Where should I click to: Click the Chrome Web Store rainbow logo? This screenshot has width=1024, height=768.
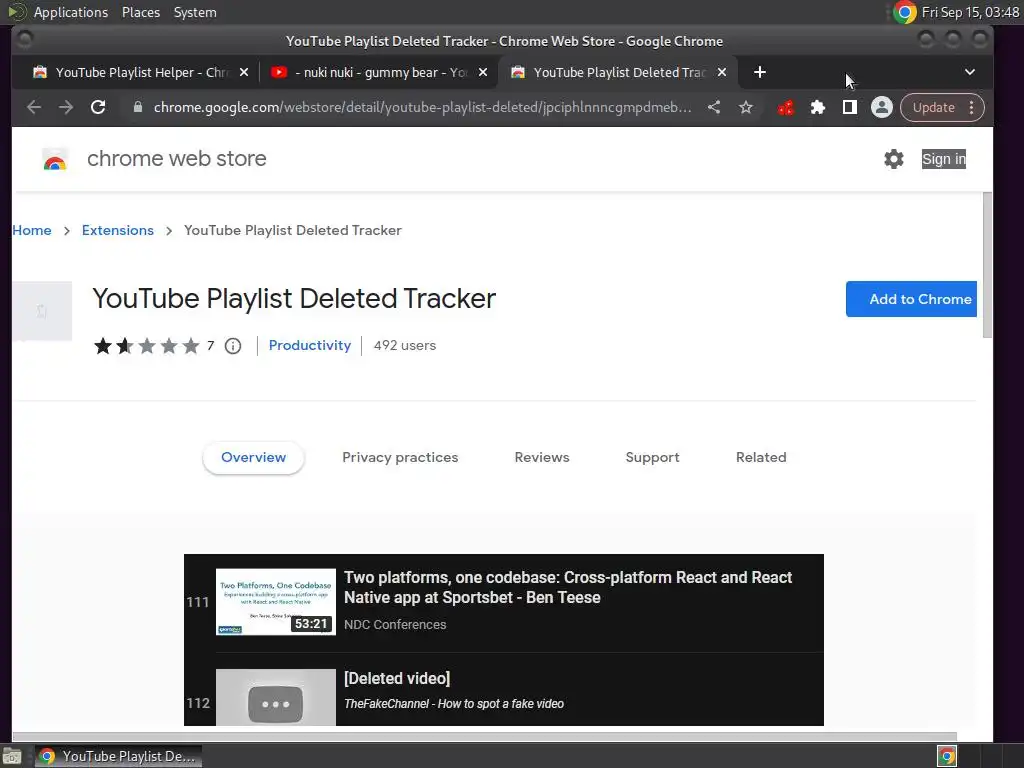[55, 159]
